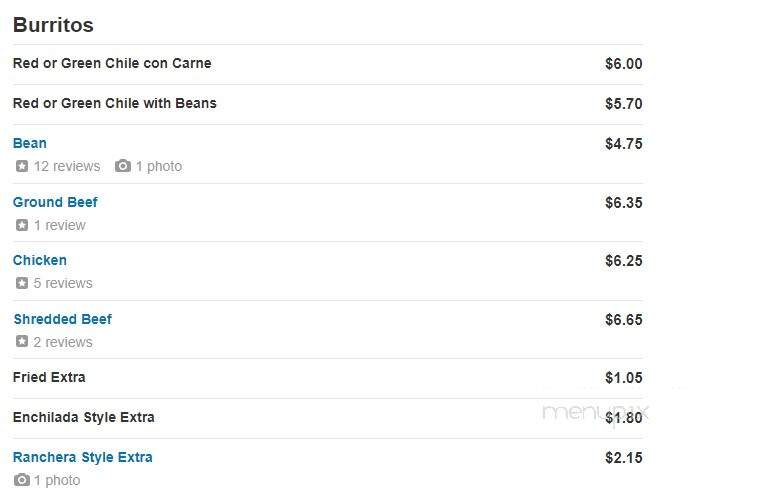This screenshot has width=775, height=495.
Task: Click the Enchilada Style Extra item
Action: pyautogui.click(x=83, y=417)
